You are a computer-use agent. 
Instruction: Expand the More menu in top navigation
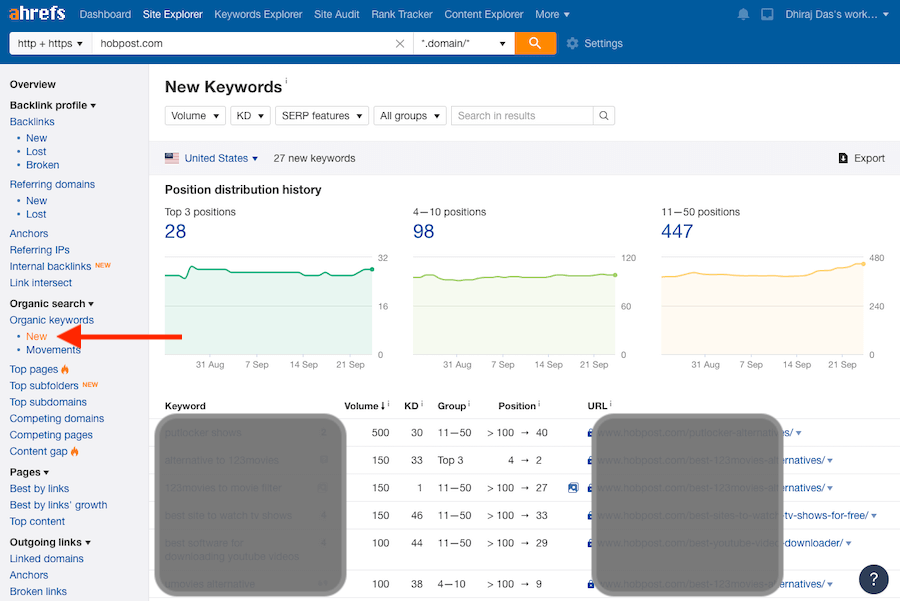(552, 14)
